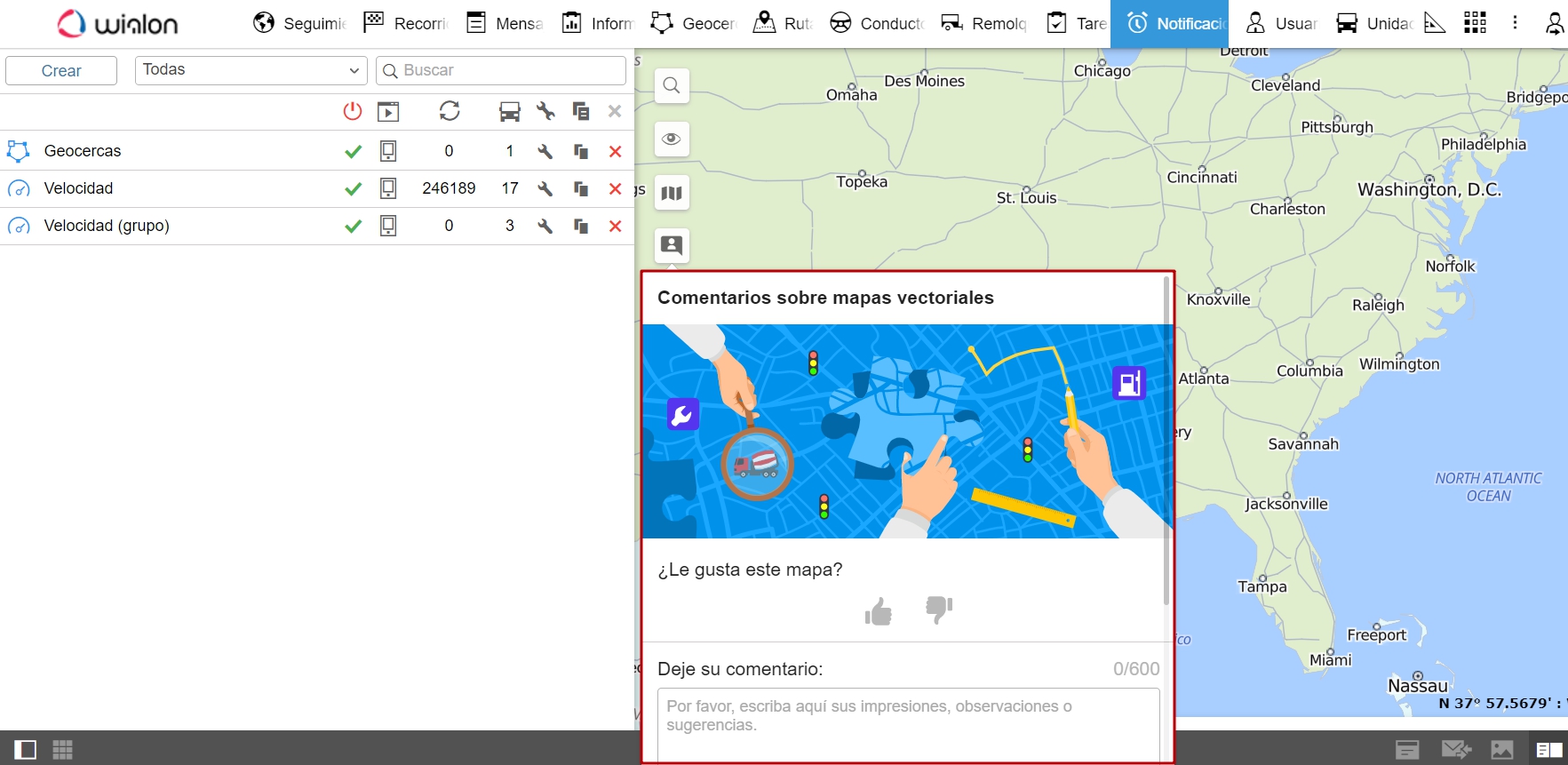
Task: Toggle the Geocercas notification enabled checkmark
Action: [x=353, y=151]
